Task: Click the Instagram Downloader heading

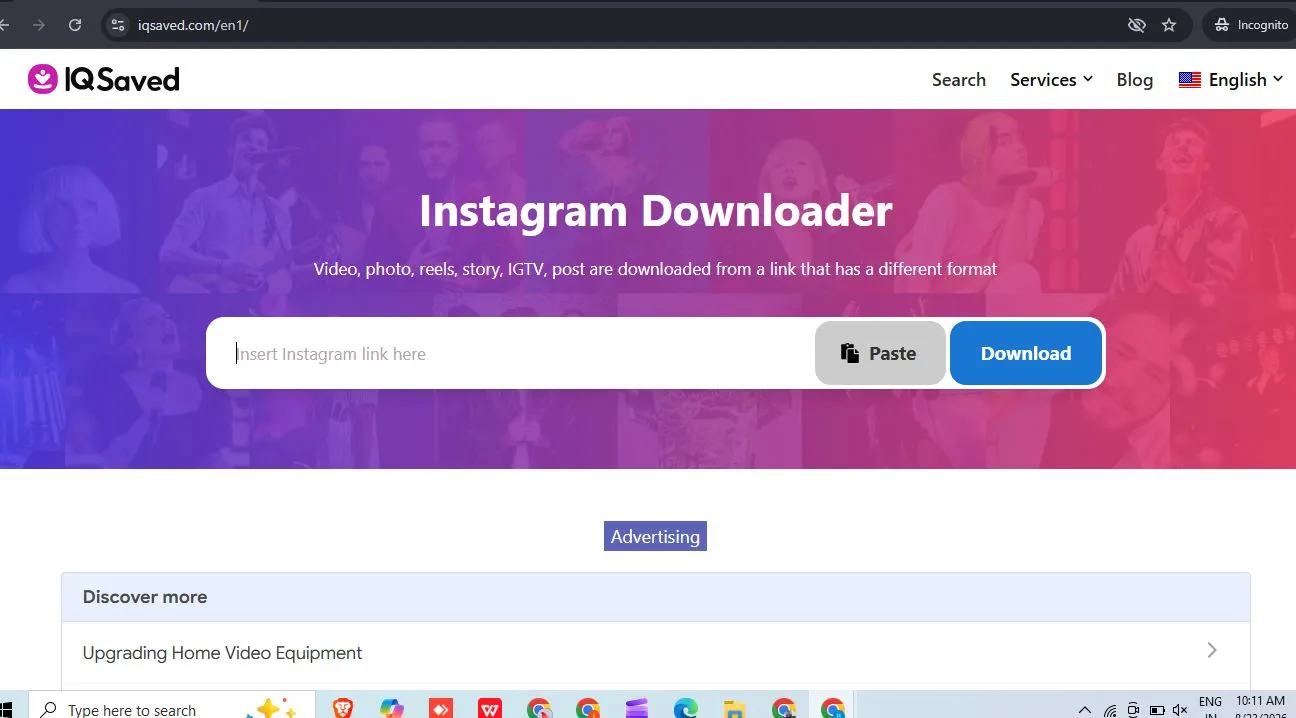Action: [x=655, y=211]
